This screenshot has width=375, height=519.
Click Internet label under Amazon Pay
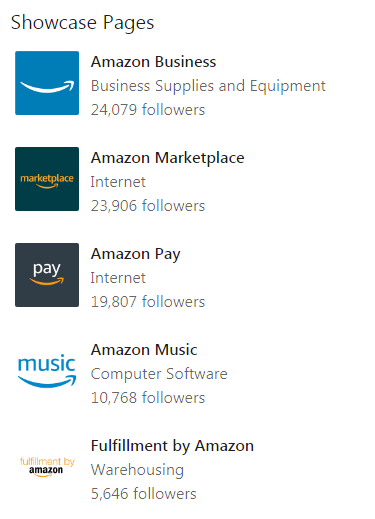118,278
